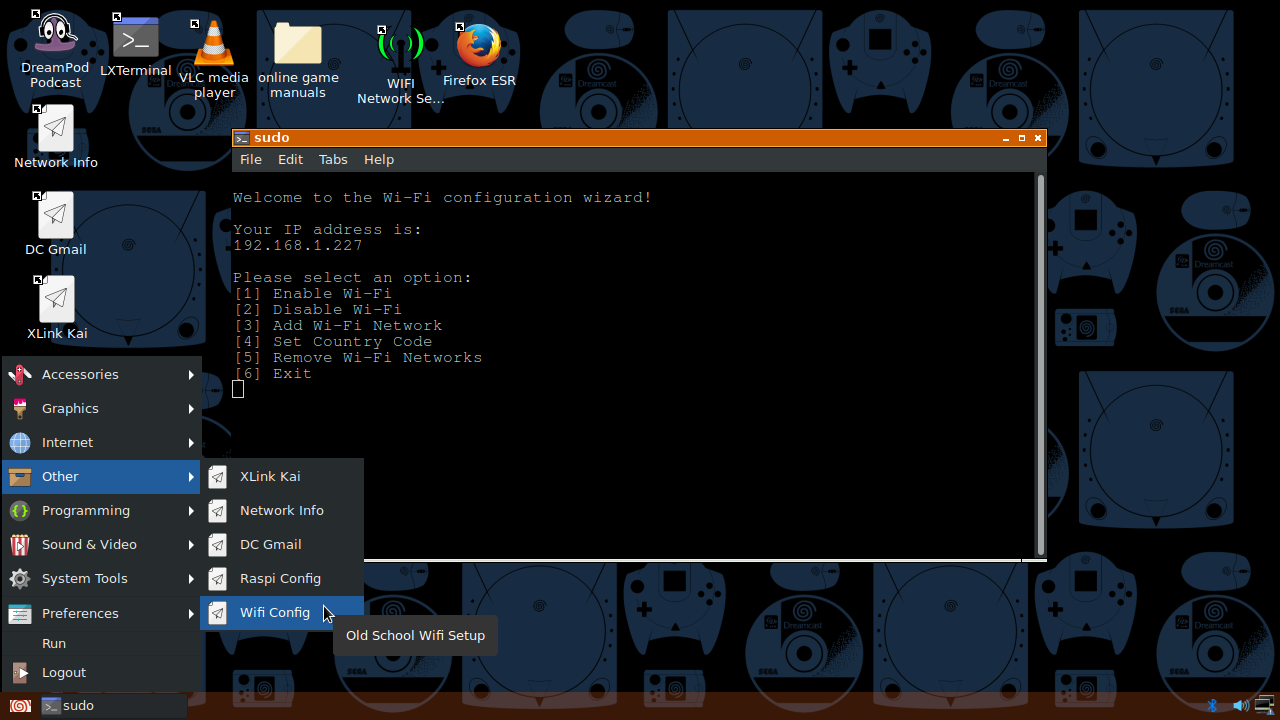Open WIFI Network Setup desktop icon
This screenshot has width=1280, height=720.
(400, 64)
